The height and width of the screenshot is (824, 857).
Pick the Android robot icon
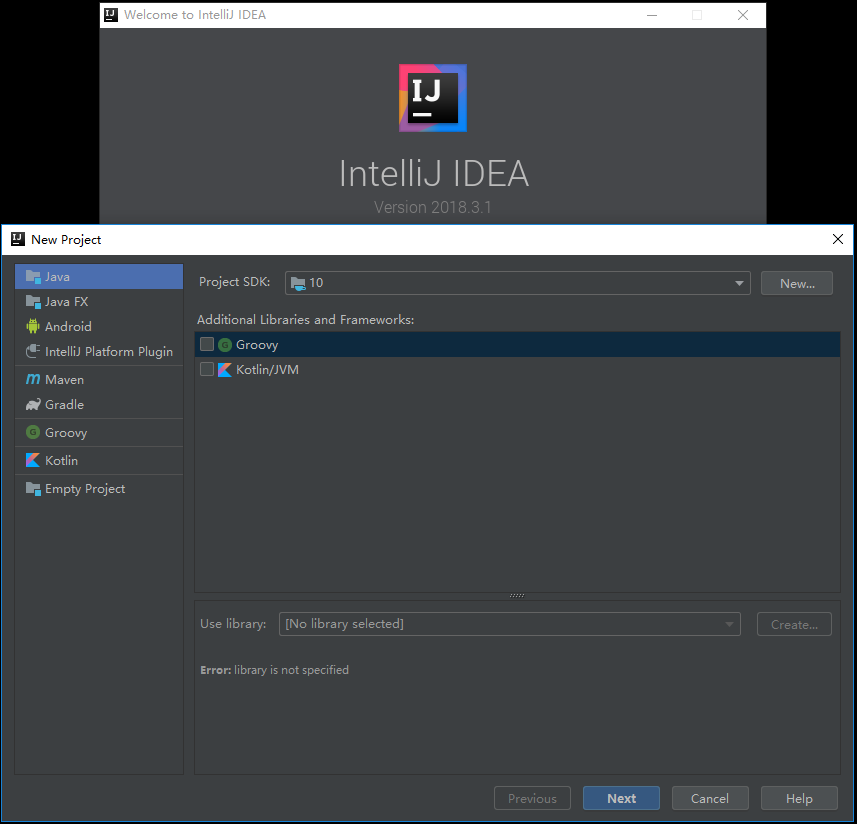[x=33, y=326]
